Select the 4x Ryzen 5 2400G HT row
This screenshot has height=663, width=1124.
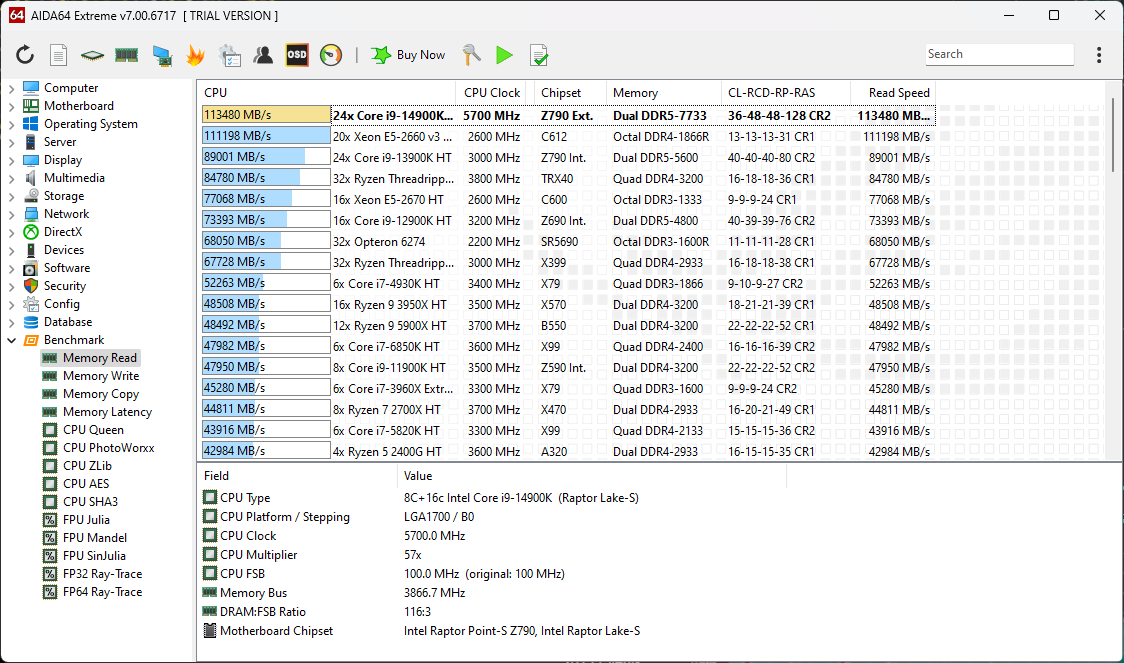[568, 451]
